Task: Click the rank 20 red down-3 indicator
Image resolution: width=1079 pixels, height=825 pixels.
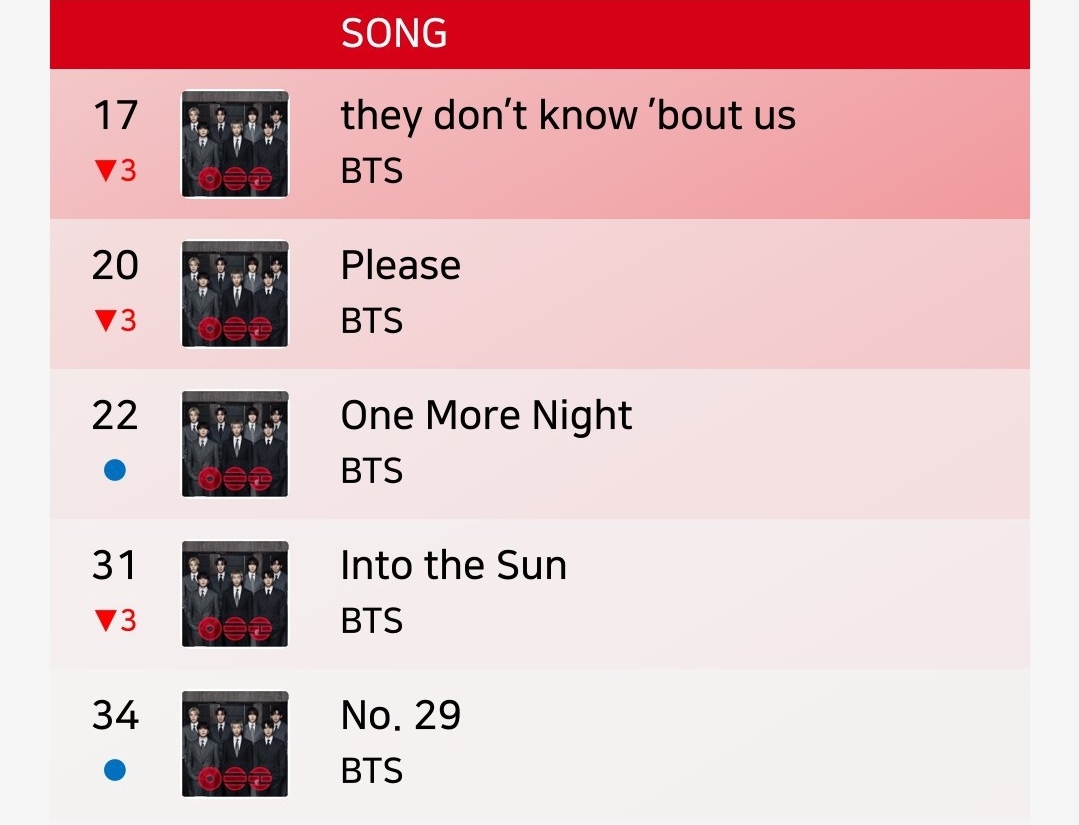Action: tap(116, 320)
